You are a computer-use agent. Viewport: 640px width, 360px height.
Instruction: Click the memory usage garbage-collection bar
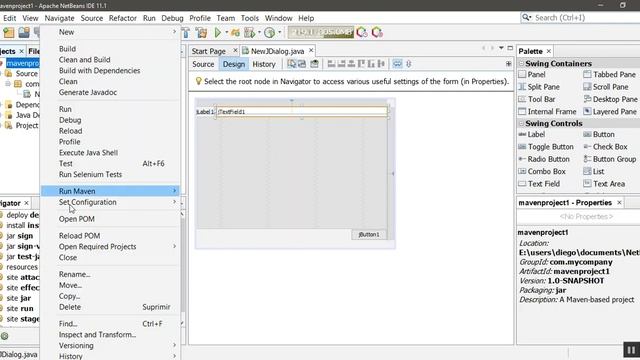(321, 32)
